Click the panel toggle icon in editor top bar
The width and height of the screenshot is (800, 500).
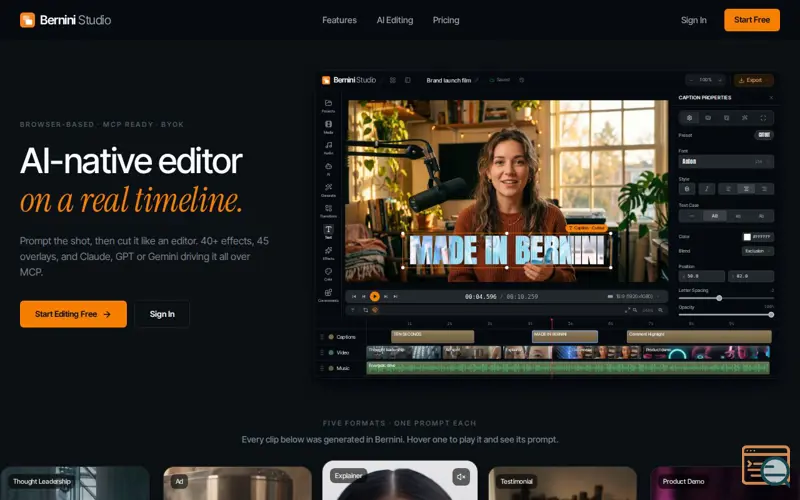pyautogui.click(x=408, y=80)
